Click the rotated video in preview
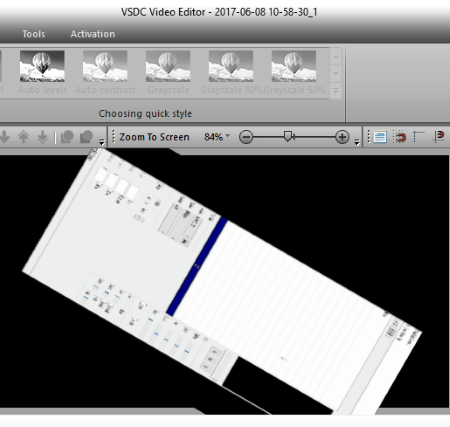 [x=222, y=282]
